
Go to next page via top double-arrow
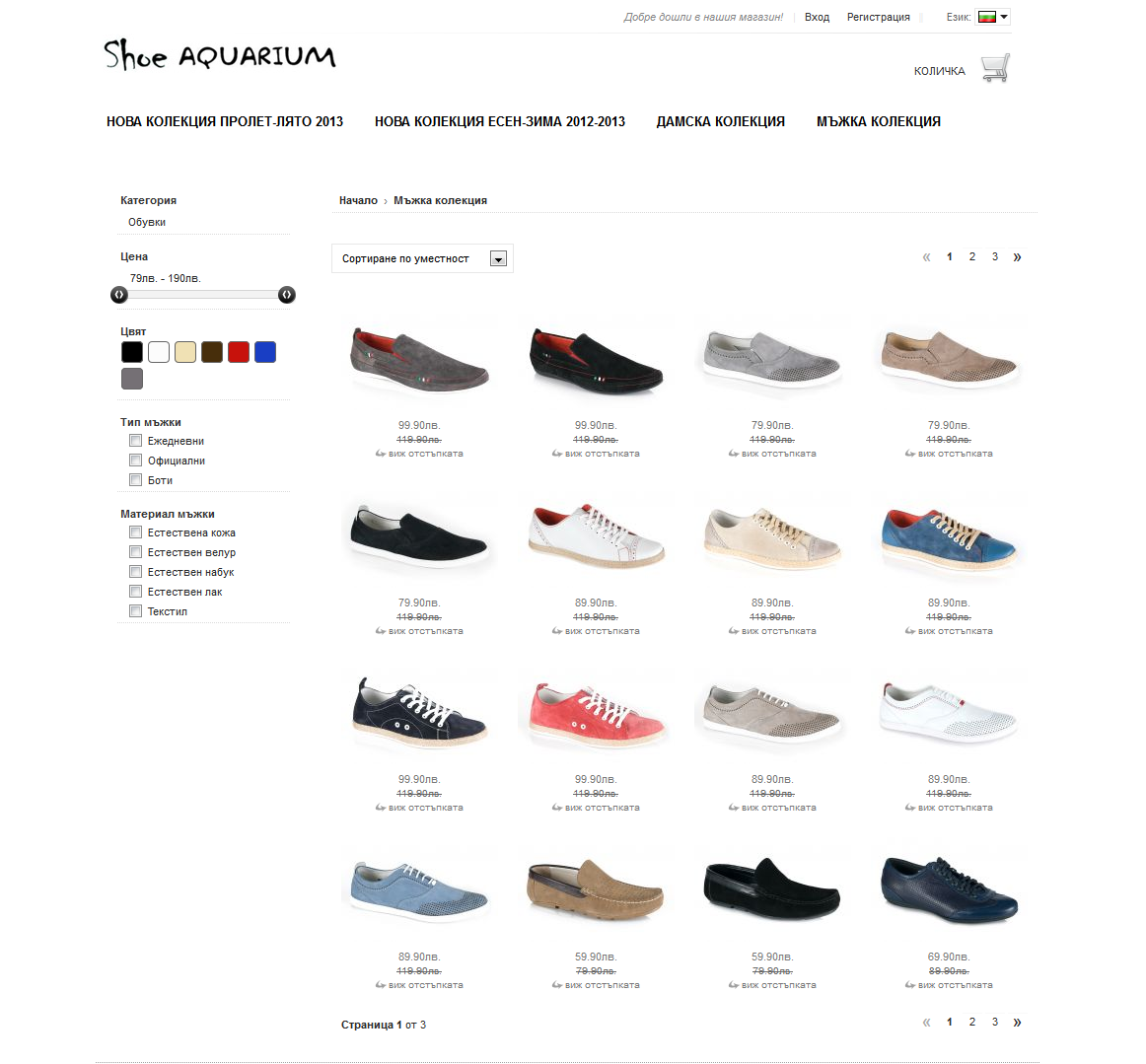1017,257
